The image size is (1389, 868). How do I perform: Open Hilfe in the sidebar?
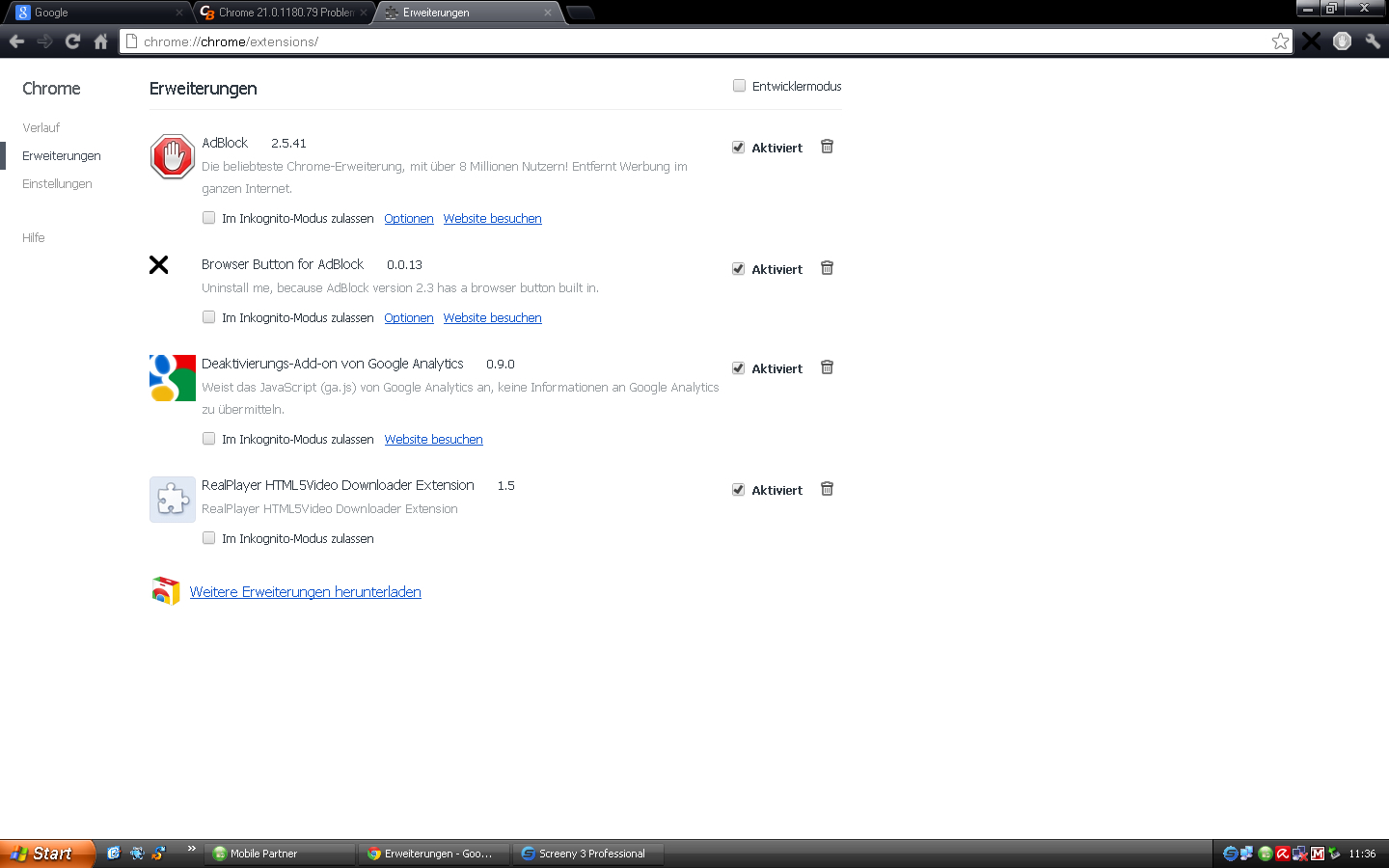coord(34,237)
